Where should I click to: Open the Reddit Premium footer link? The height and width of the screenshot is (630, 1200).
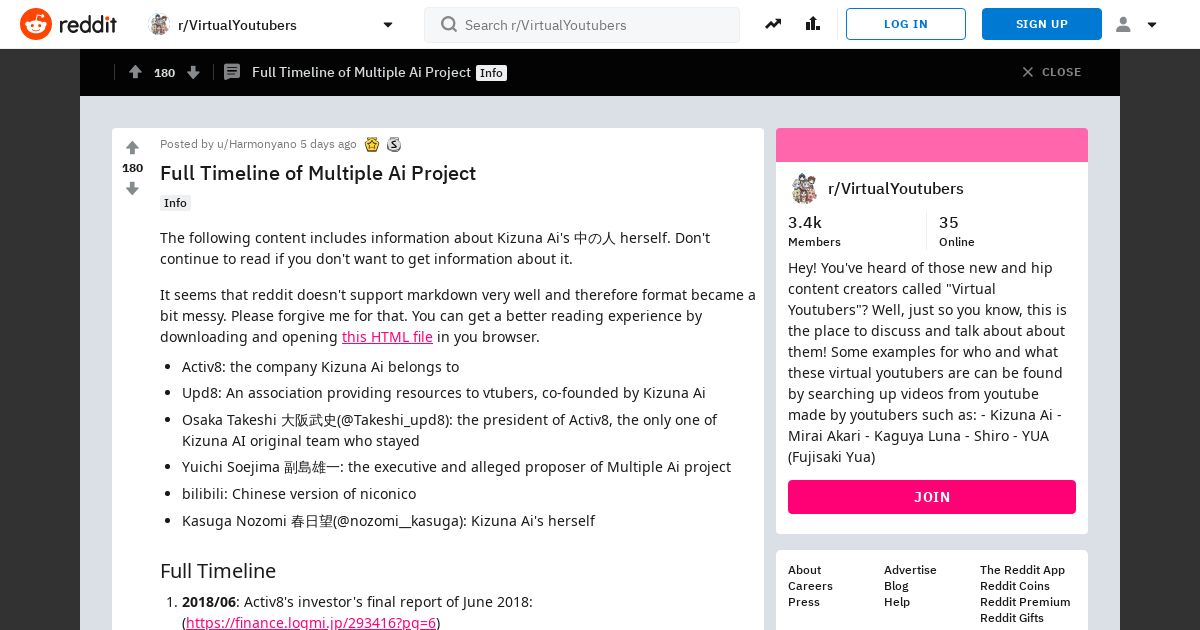(x=1025, y=602)
